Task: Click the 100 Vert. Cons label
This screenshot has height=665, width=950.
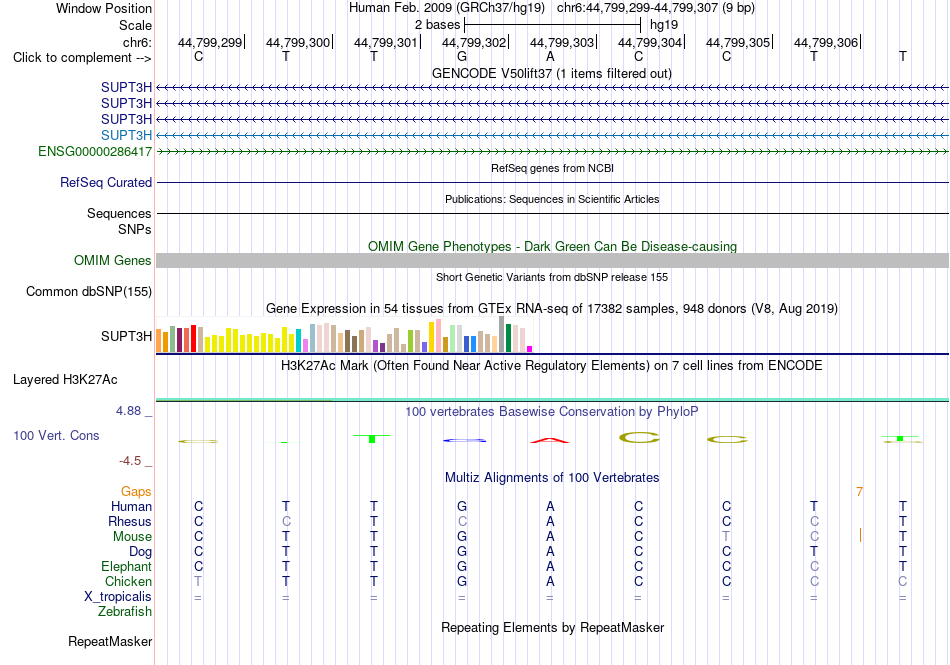Action: [x=56, y=435]
